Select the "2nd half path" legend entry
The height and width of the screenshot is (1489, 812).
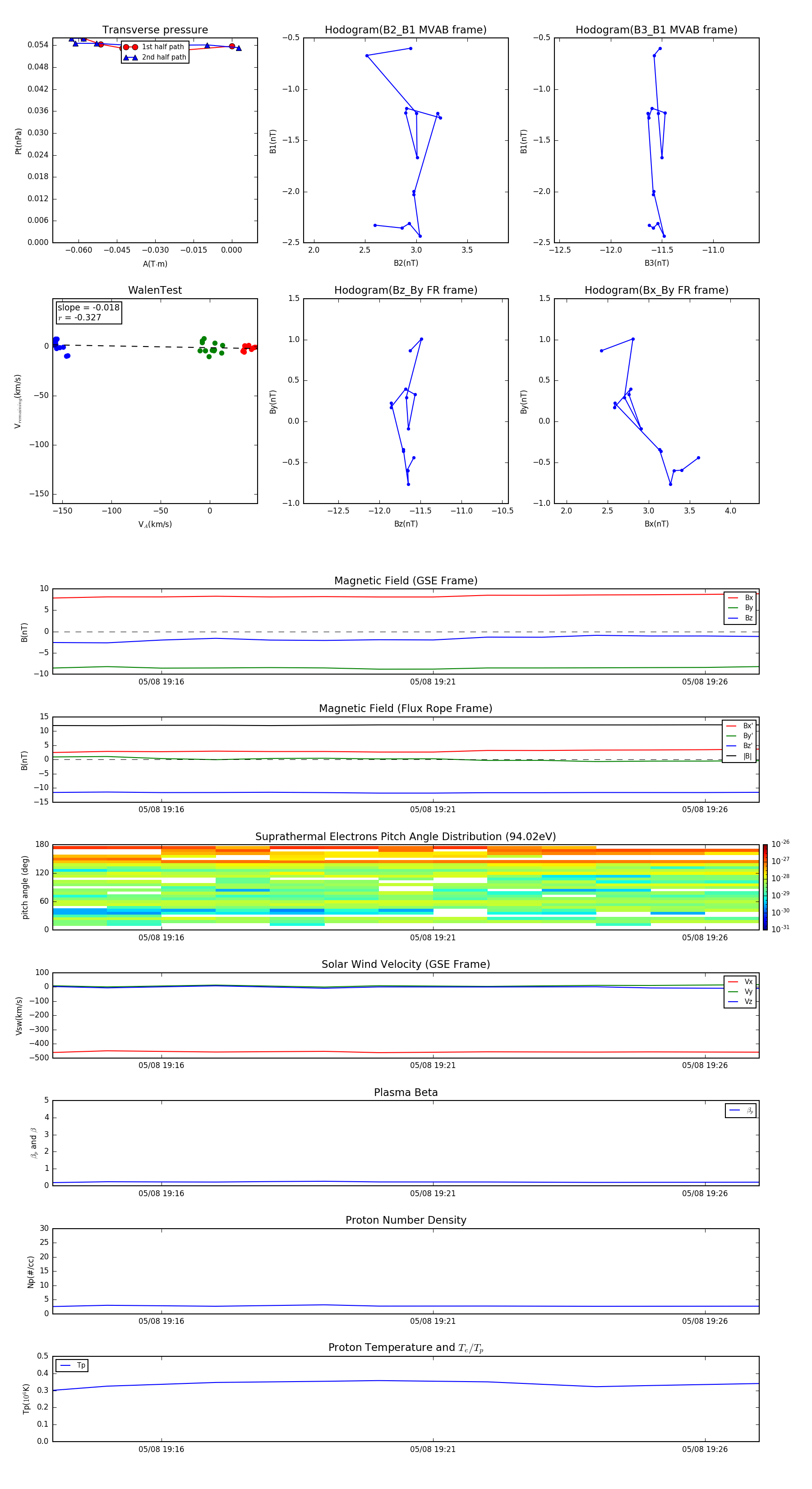click(x=155, y=57)
